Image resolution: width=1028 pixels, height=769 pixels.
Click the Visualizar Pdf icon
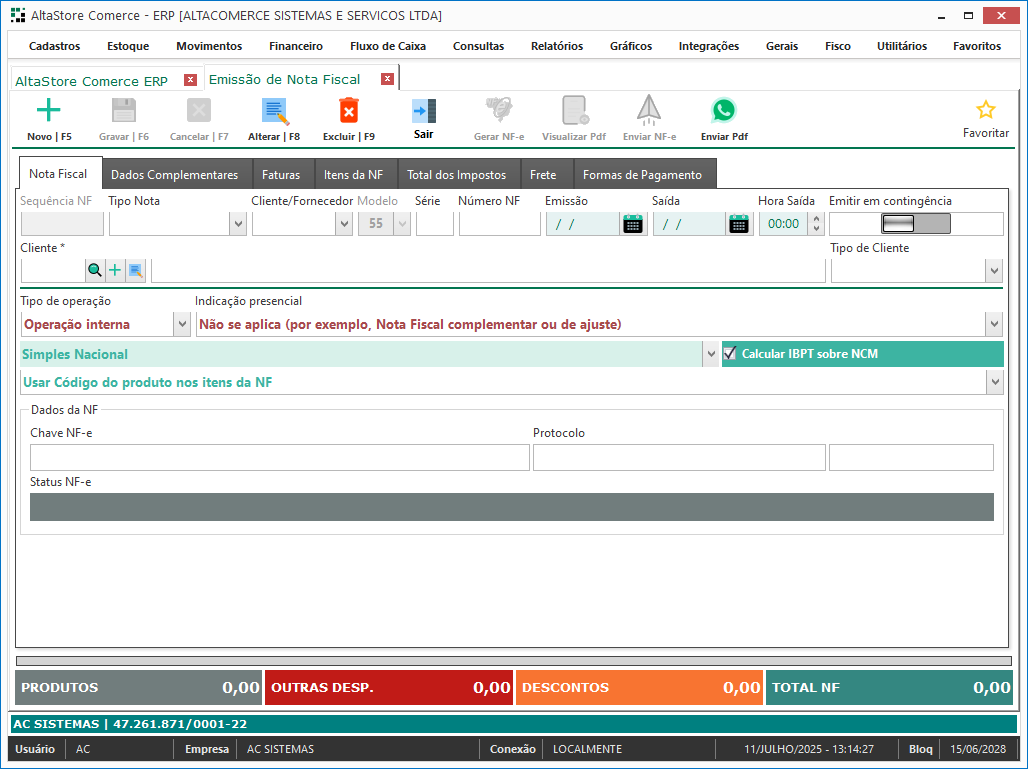pos(575,110)
